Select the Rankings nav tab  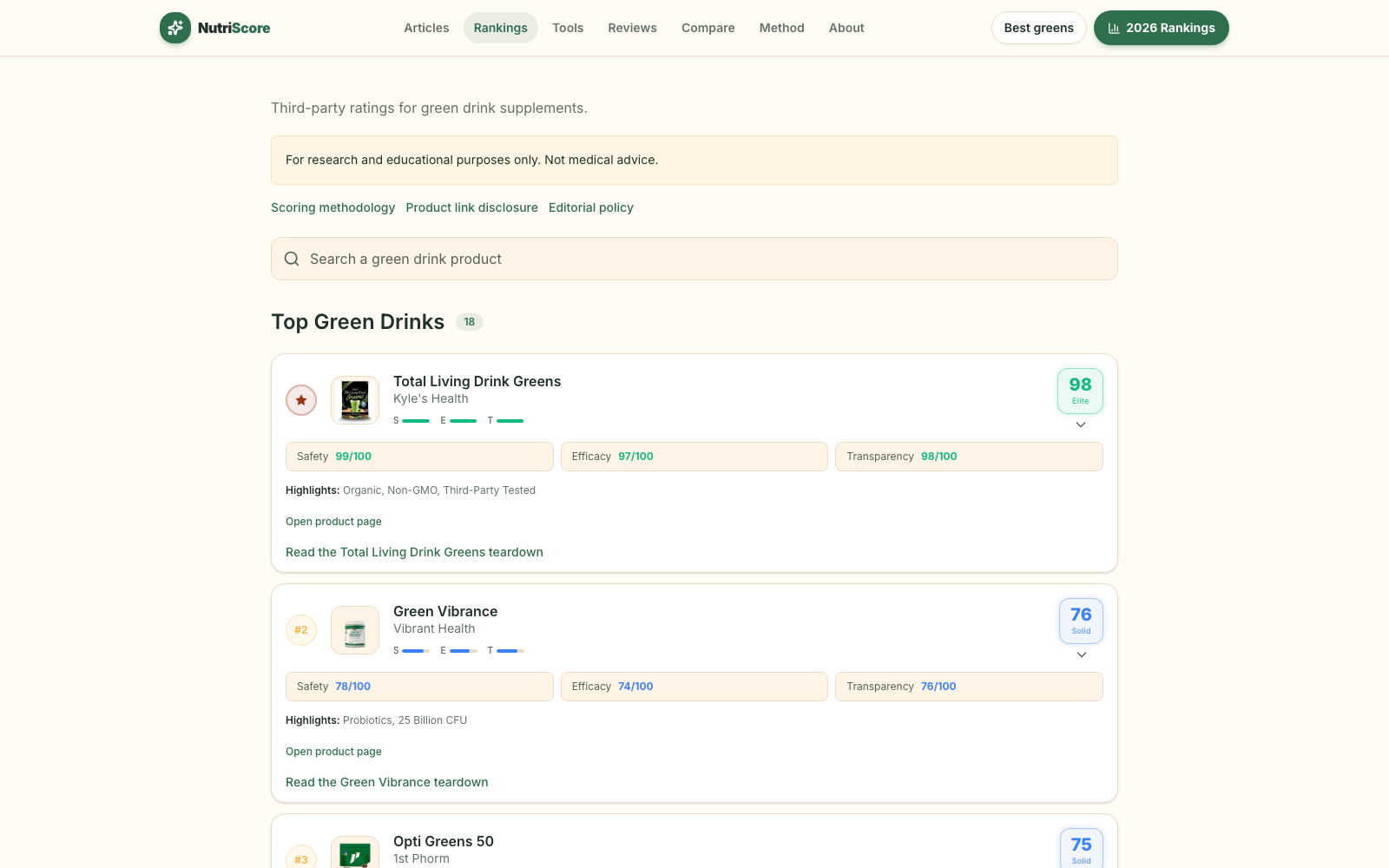(501, 28)
